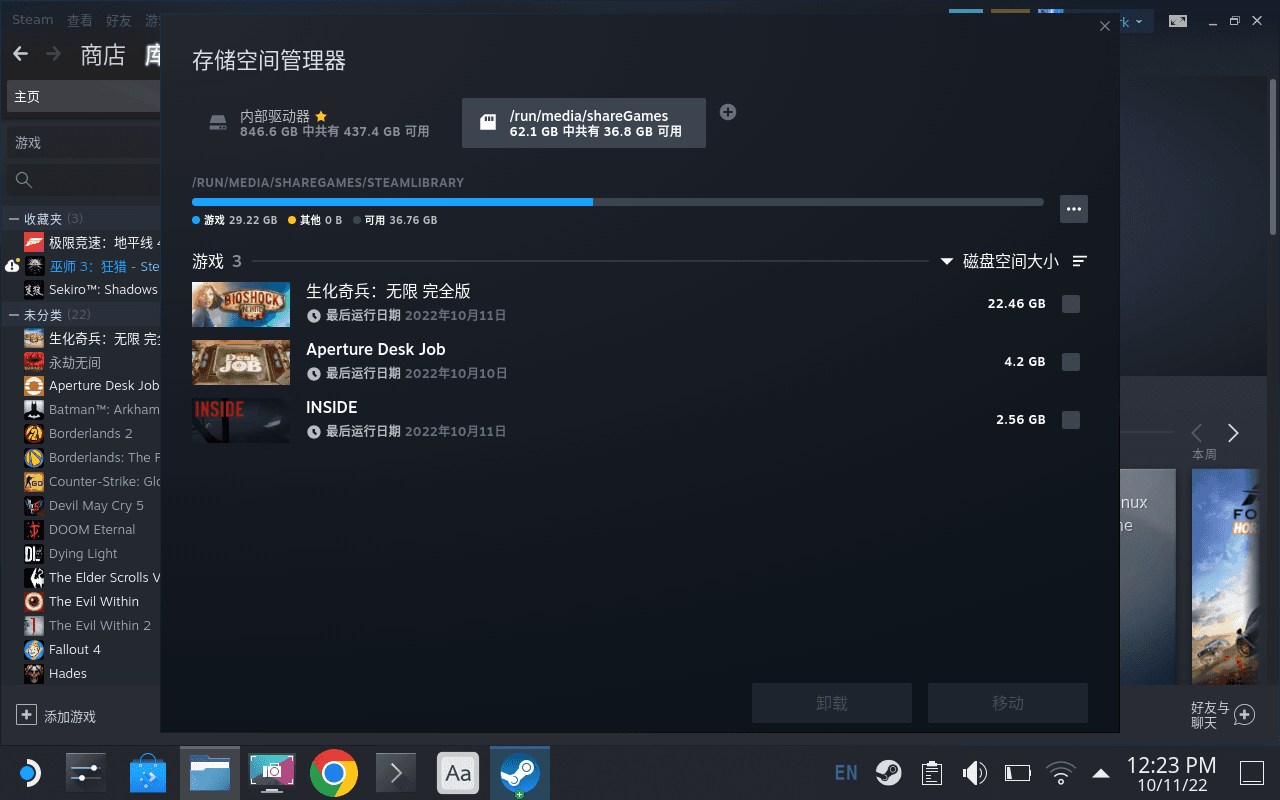
Task: Open the Steam system tray icon
Action: coord(888,772)
